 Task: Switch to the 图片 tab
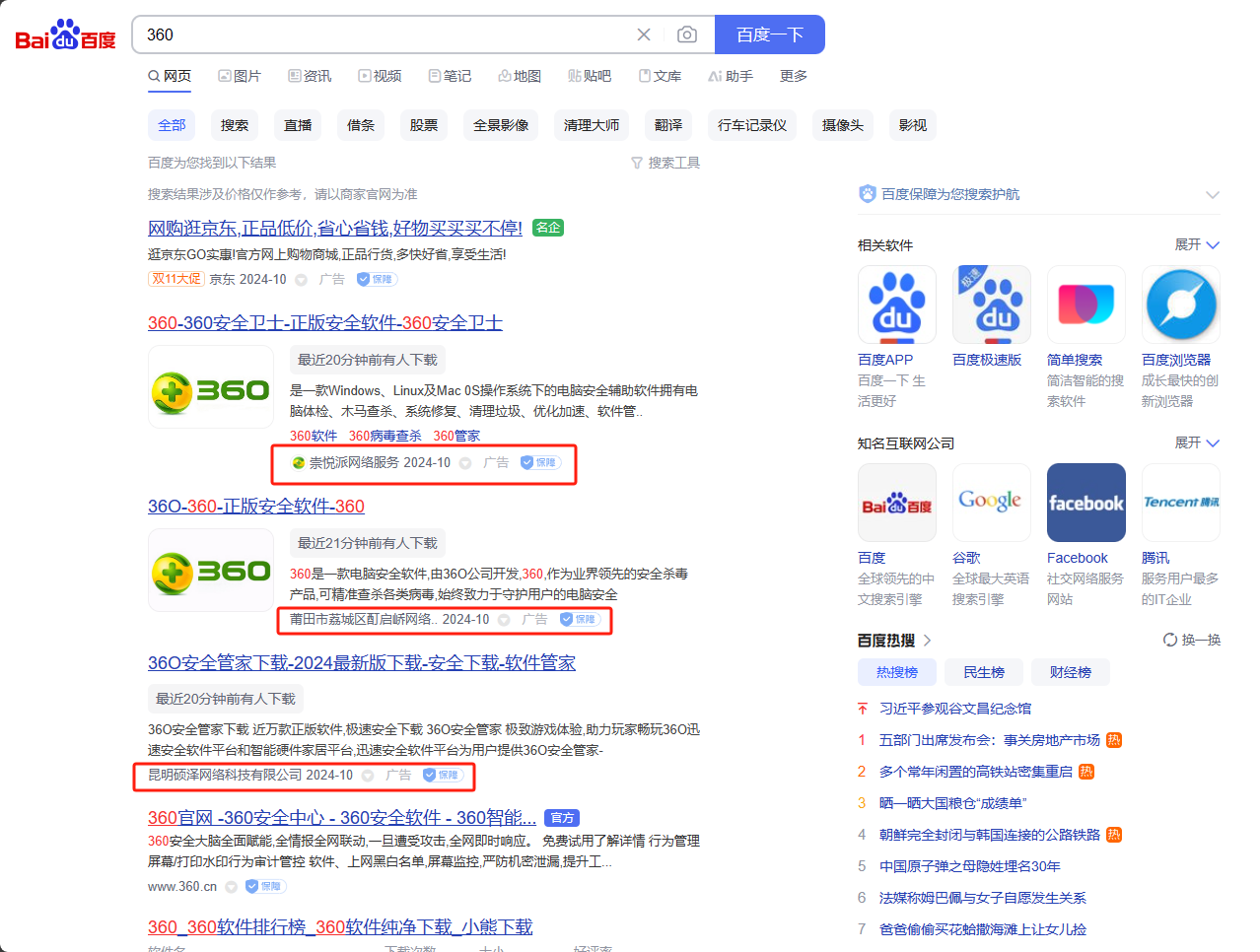tap(240, 76)
